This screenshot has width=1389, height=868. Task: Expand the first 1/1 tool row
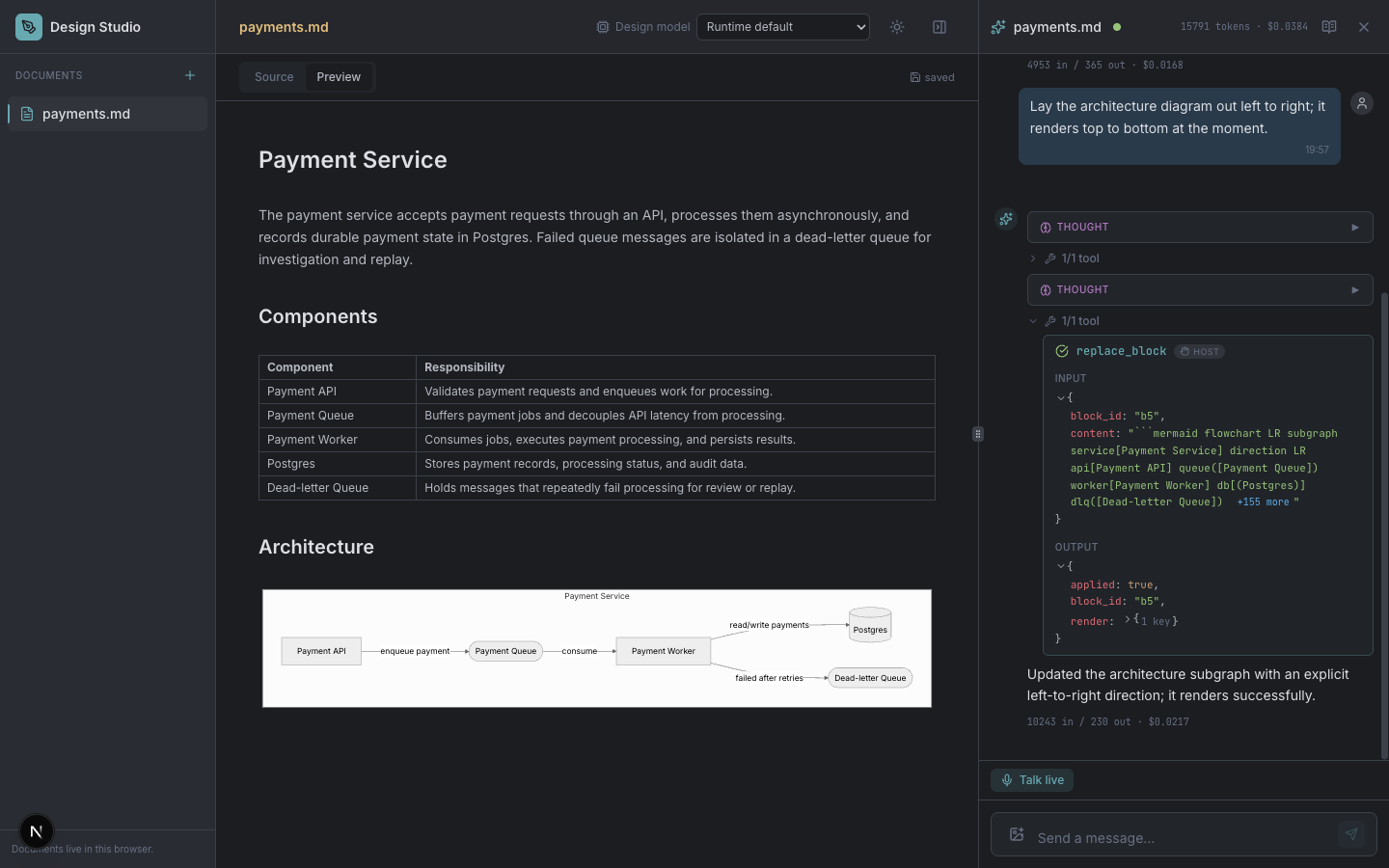click(1065, 258)
